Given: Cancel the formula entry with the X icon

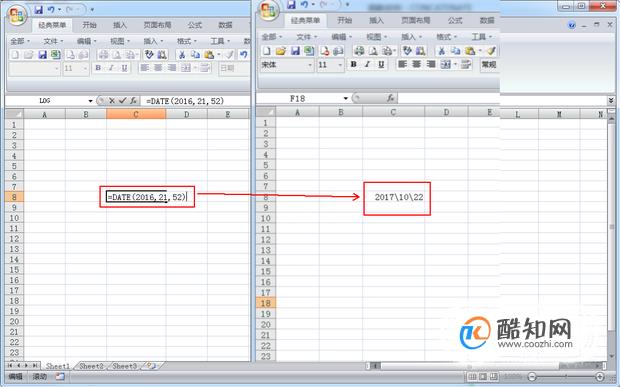Looking at the screenshot, I should tap(112, 101).
